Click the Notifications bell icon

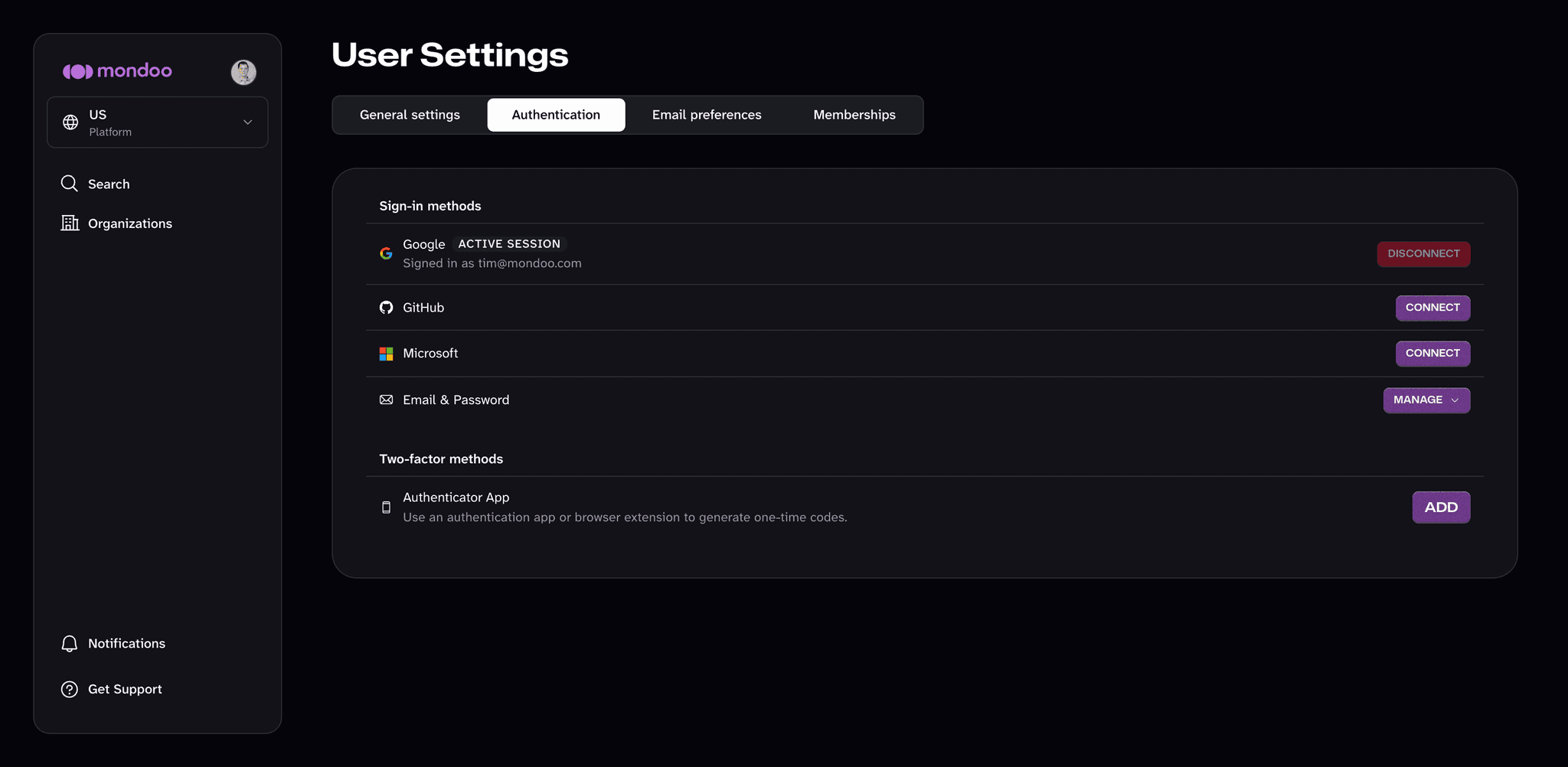(x=70, y=644)
